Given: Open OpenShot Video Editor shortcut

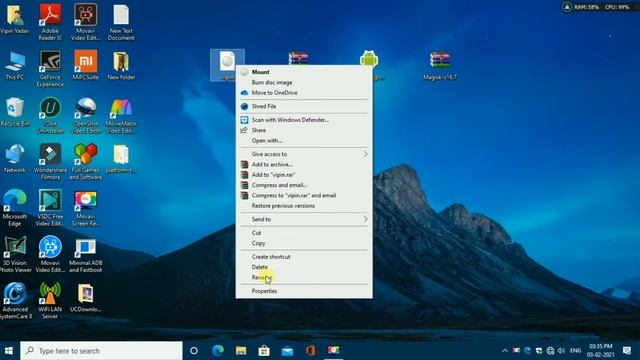Looking at the screenshot, I should coord(86,115).
